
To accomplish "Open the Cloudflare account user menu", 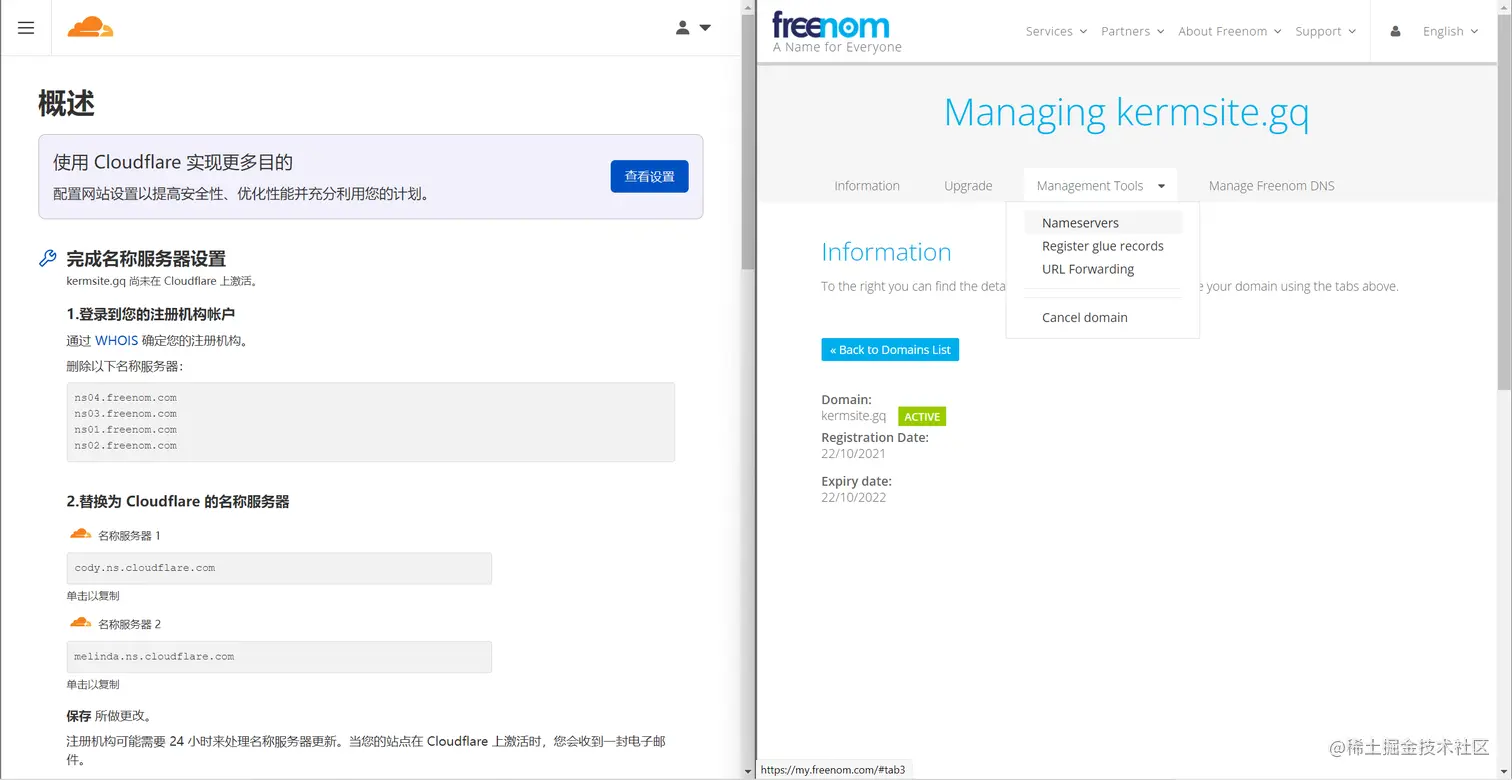I will 693,28.
